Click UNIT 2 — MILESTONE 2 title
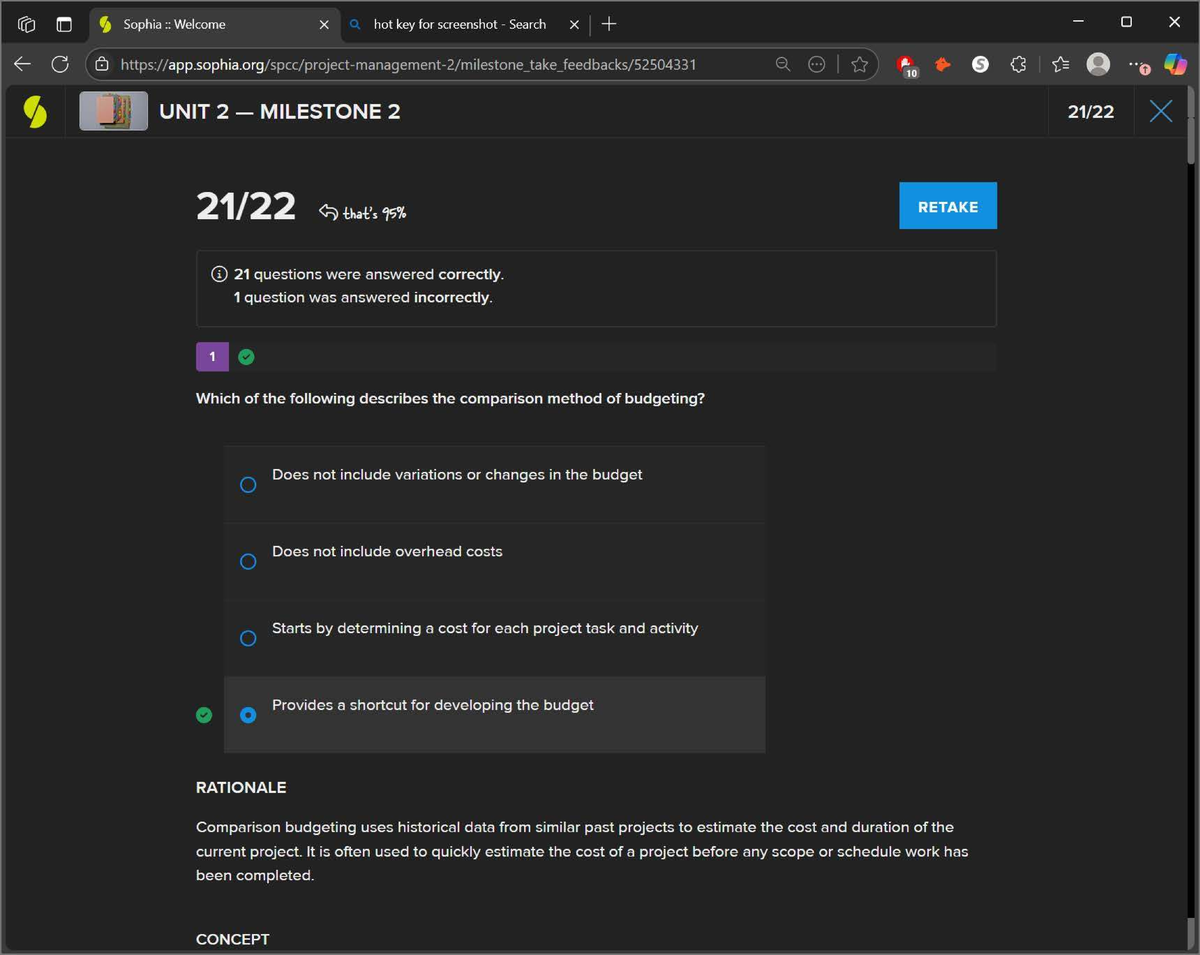The height and width of the screenshot is (955, 1200). click(280, 111)
